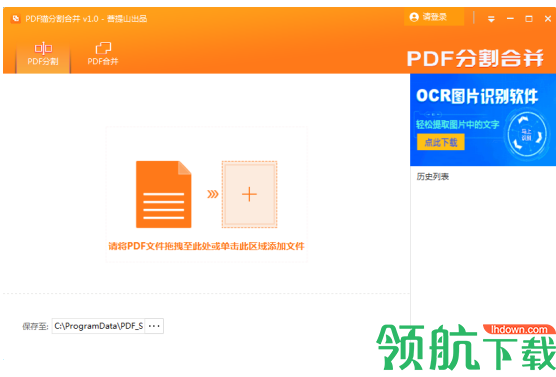This screenshot has width=556, height=377.
Task: Click the 请将PDF文件拖拽至此处 hint text
Action: click(206, 246)
